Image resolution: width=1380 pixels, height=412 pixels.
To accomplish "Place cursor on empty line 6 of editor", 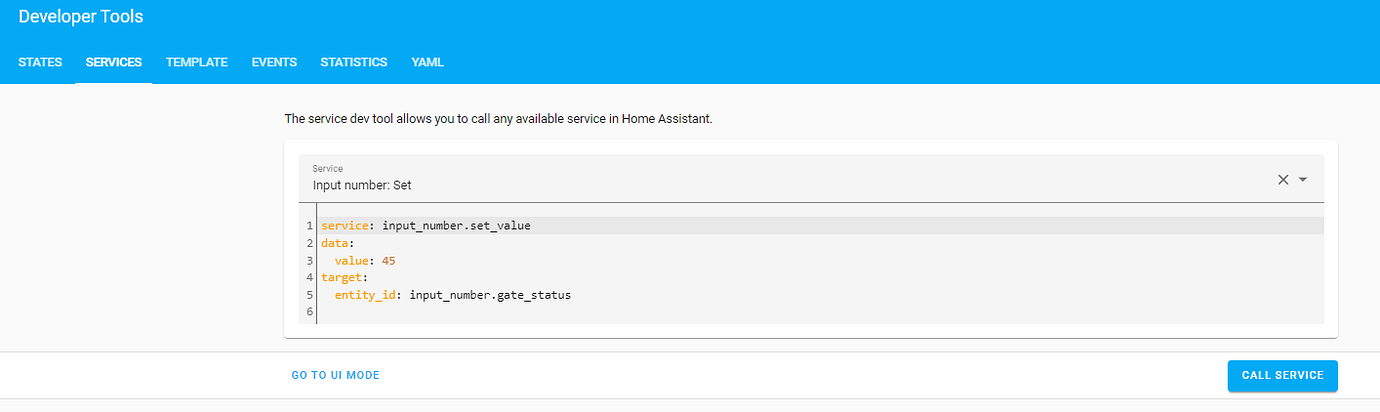I will click(x=820, y=313).
